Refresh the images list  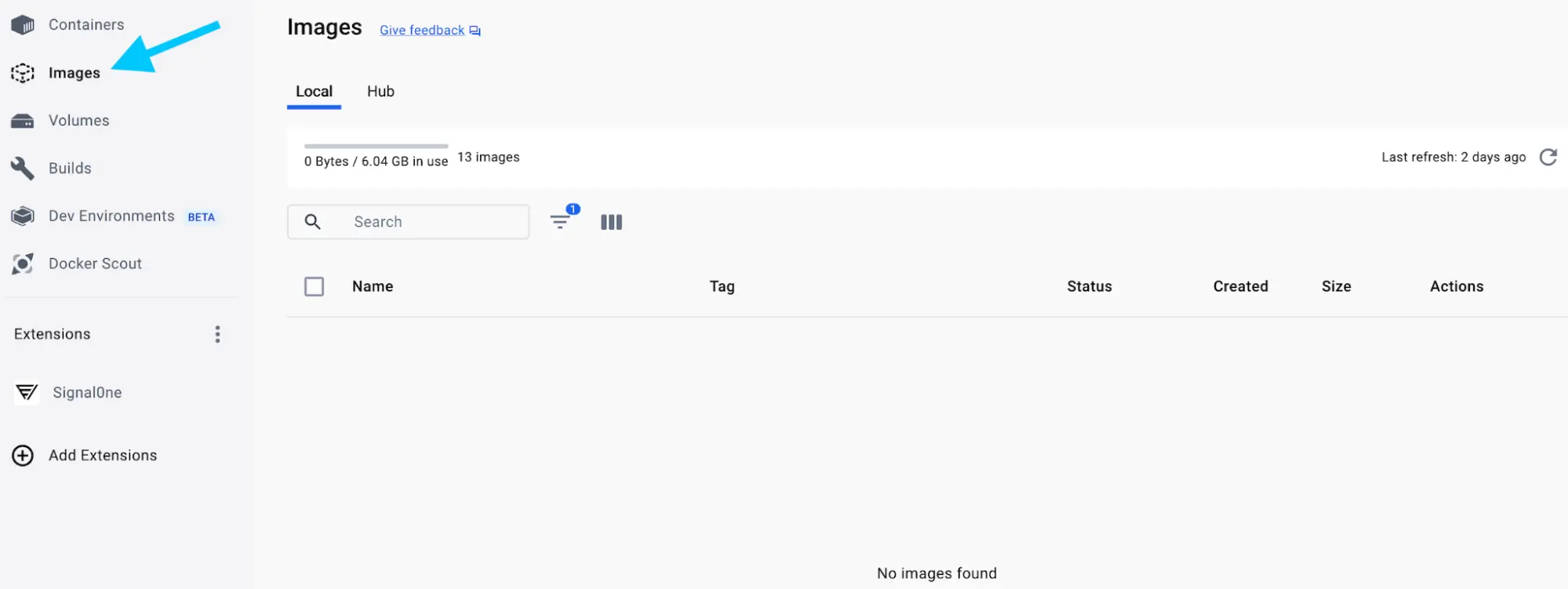point(1548,157)
